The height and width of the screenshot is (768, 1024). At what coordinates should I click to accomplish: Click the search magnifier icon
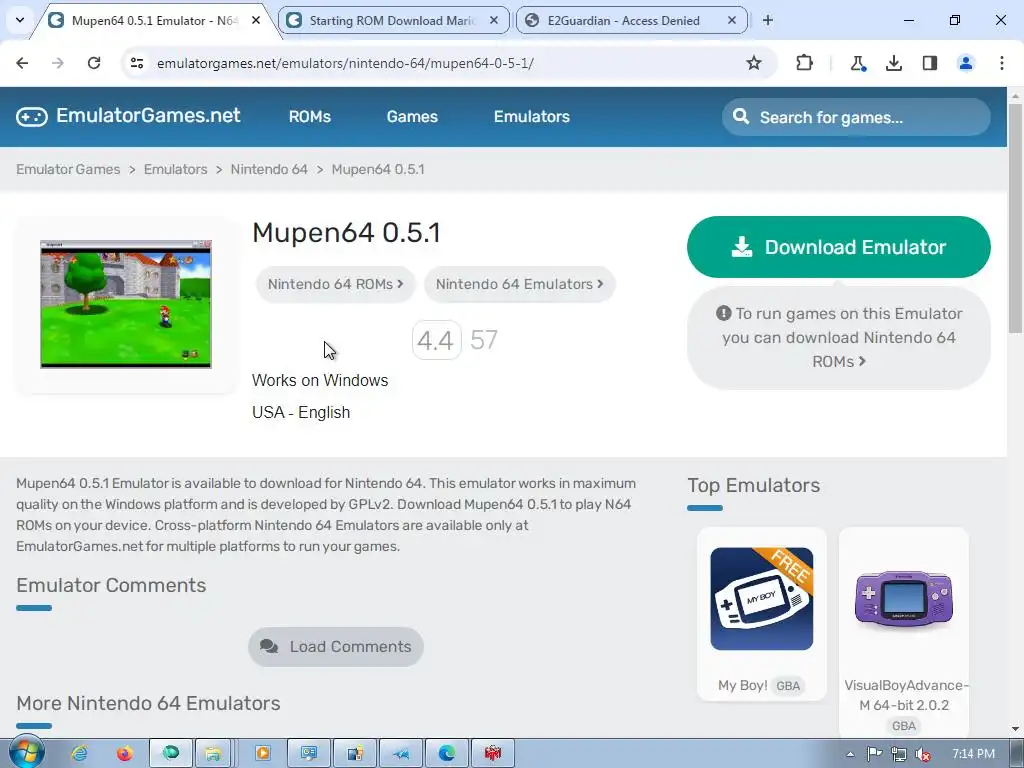[741, 116]
